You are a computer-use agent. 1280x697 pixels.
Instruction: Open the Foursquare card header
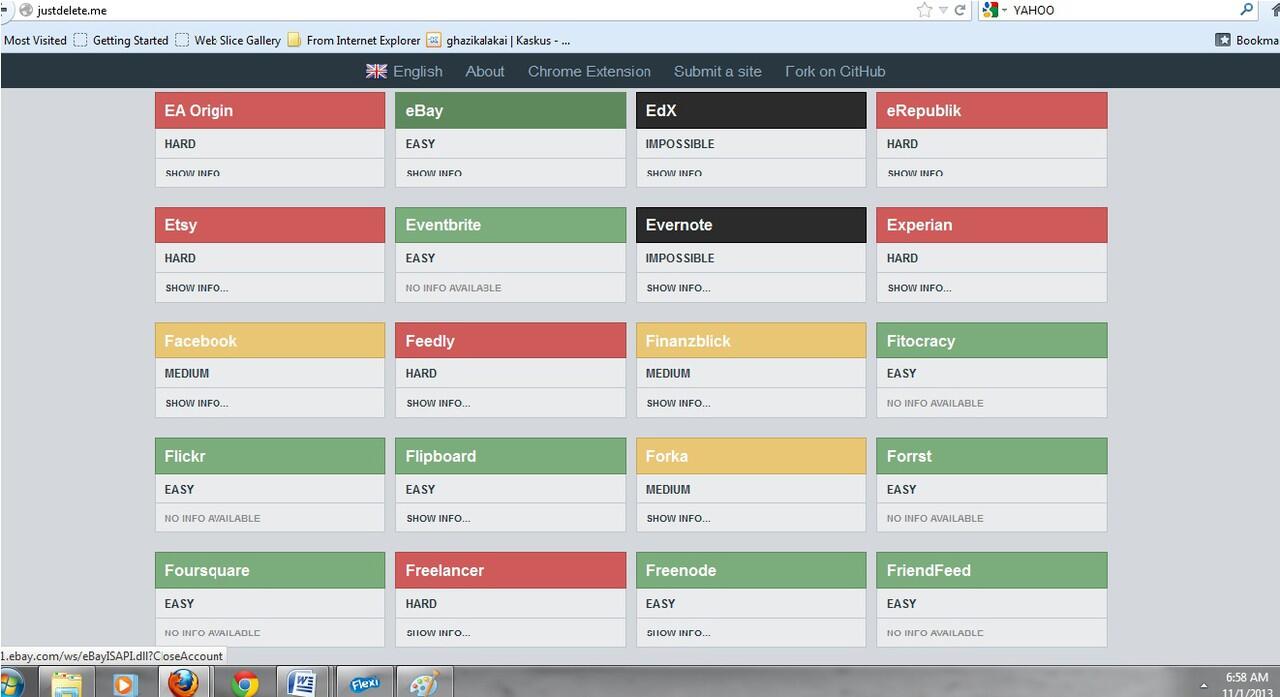[x=270, y=570]
